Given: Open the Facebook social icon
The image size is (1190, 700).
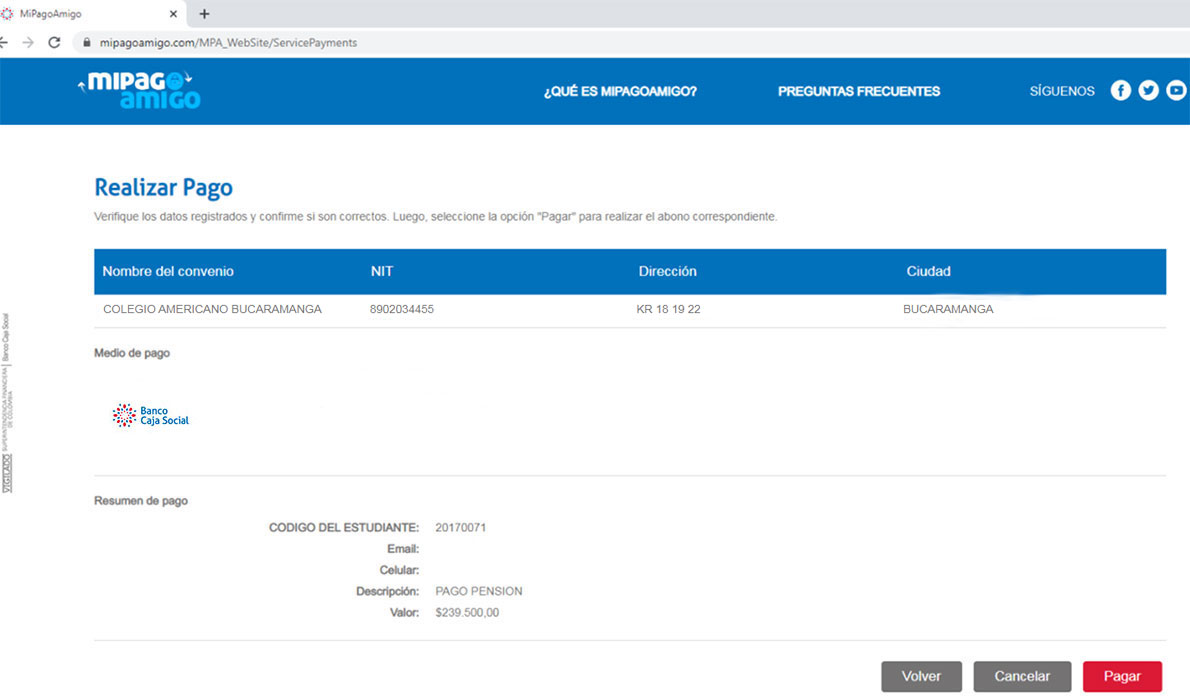Looking at the screenshot, I should (1121, 91).
